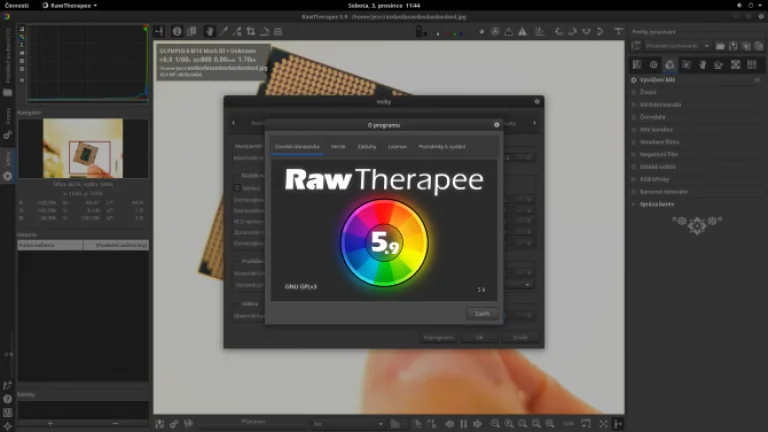
Task: Open the Detail tools tab icon
Action: (x=653, y=65)
